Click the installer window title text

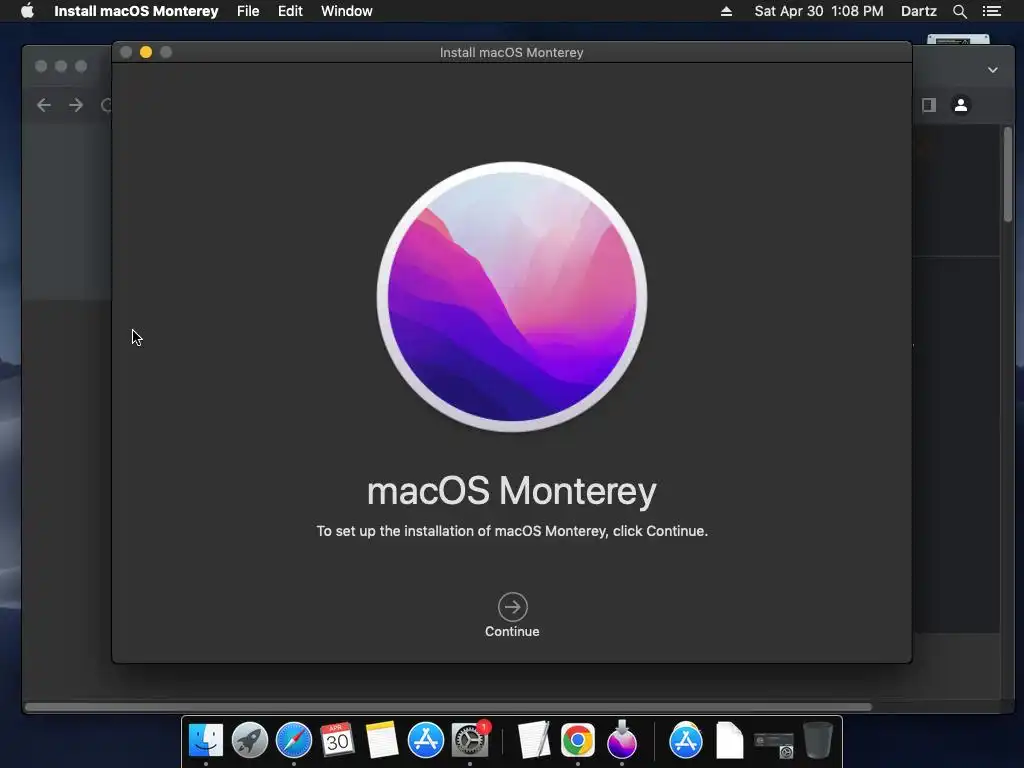click(511, 52)
